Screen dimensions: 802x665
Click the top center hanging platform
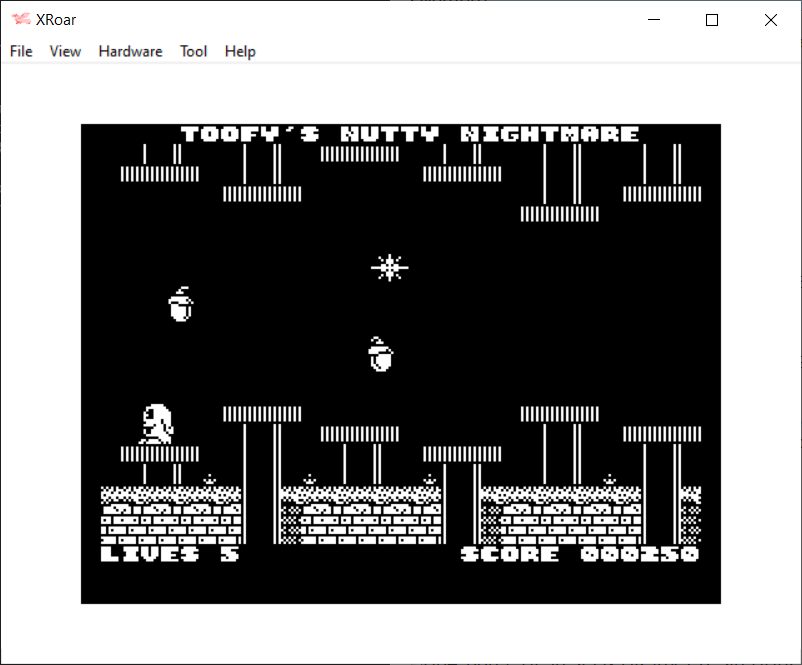point(360,153)
